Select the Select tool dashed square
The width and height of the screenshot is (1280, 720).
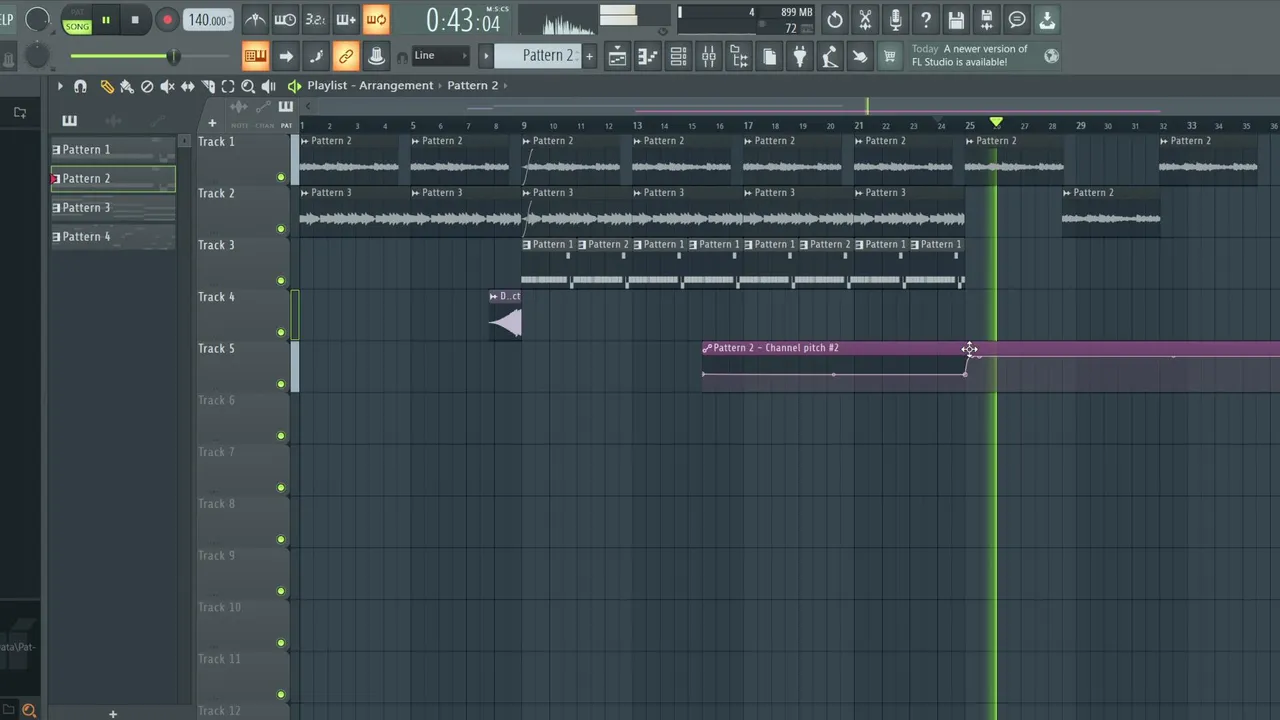coord(228,86)
